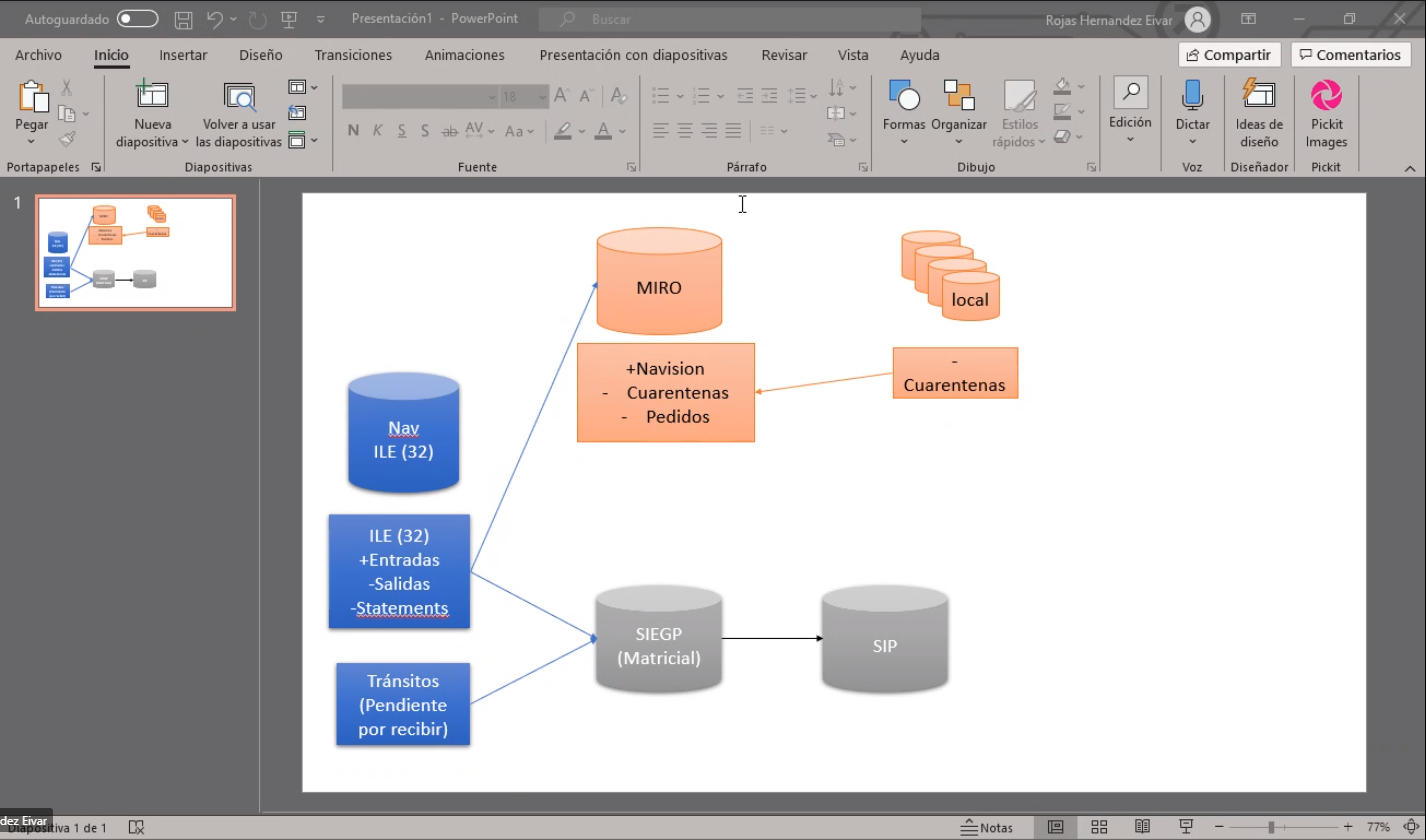Toggle the Autoguardado switch
This screenshot has width=1426, height=840.
pyautogui.click(x=137, y=19)
